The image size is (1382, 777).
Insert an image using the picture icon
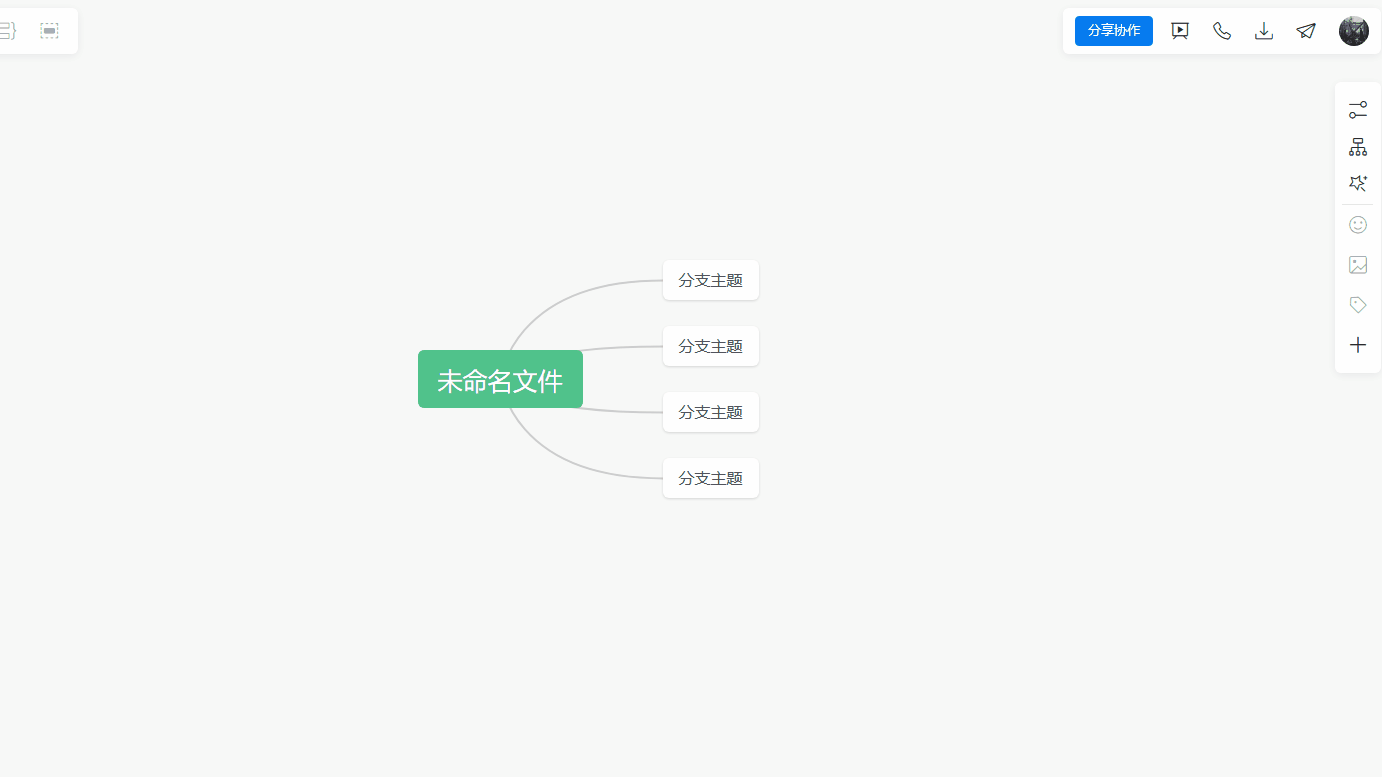pos(1357,265)
